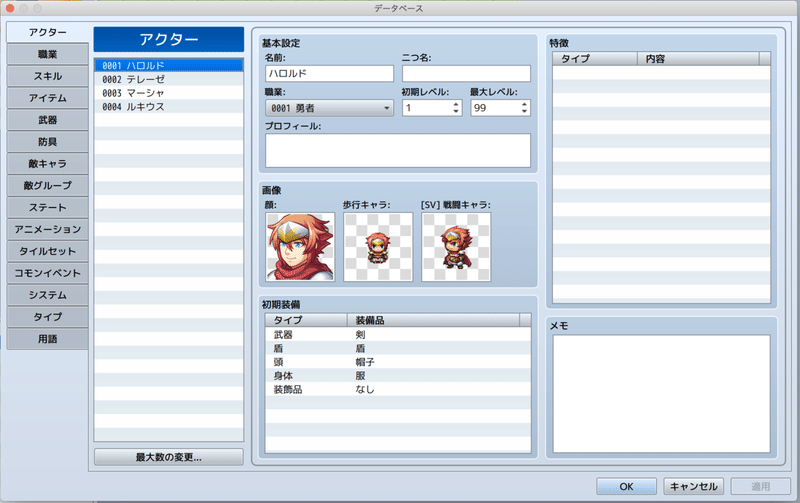800x503 pixels.
Task: Click the キャンセル button
Action: tap(693, 487)
